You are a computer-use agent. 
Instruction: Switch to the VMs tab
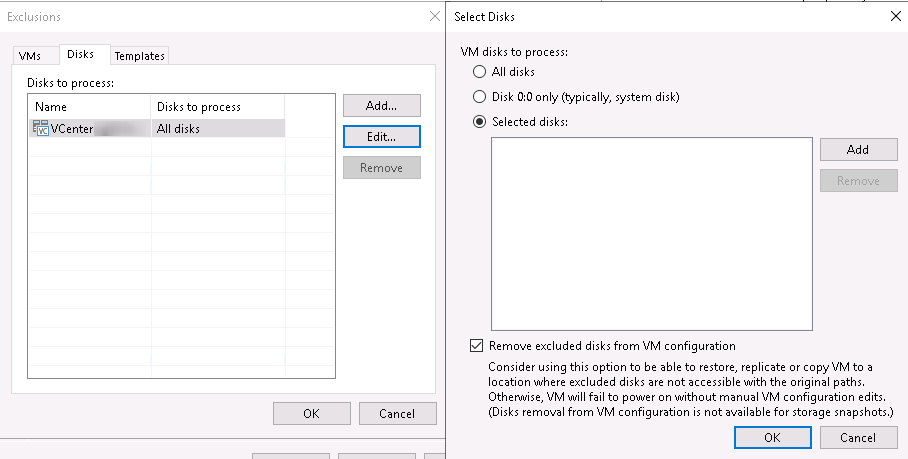pyautogui.click(x=30, y=56)
